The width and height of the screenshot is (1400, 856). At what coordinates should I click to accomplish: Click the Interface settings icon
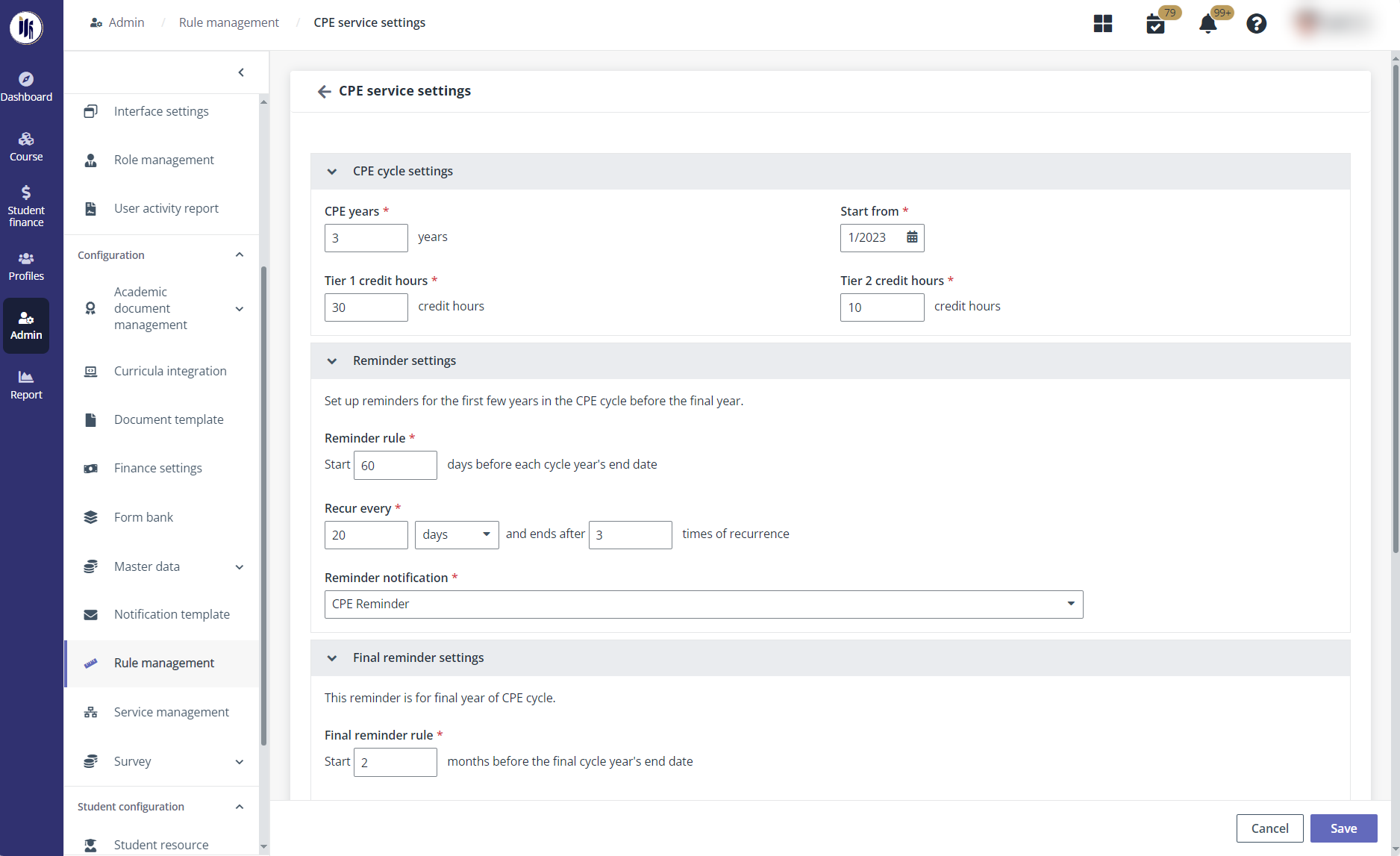90,111
